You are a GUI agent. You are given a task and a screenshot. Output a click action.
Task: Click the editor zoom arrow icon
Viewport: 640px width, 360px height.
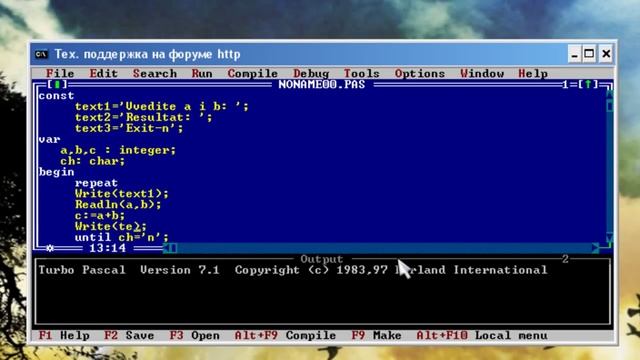(588, 84)
